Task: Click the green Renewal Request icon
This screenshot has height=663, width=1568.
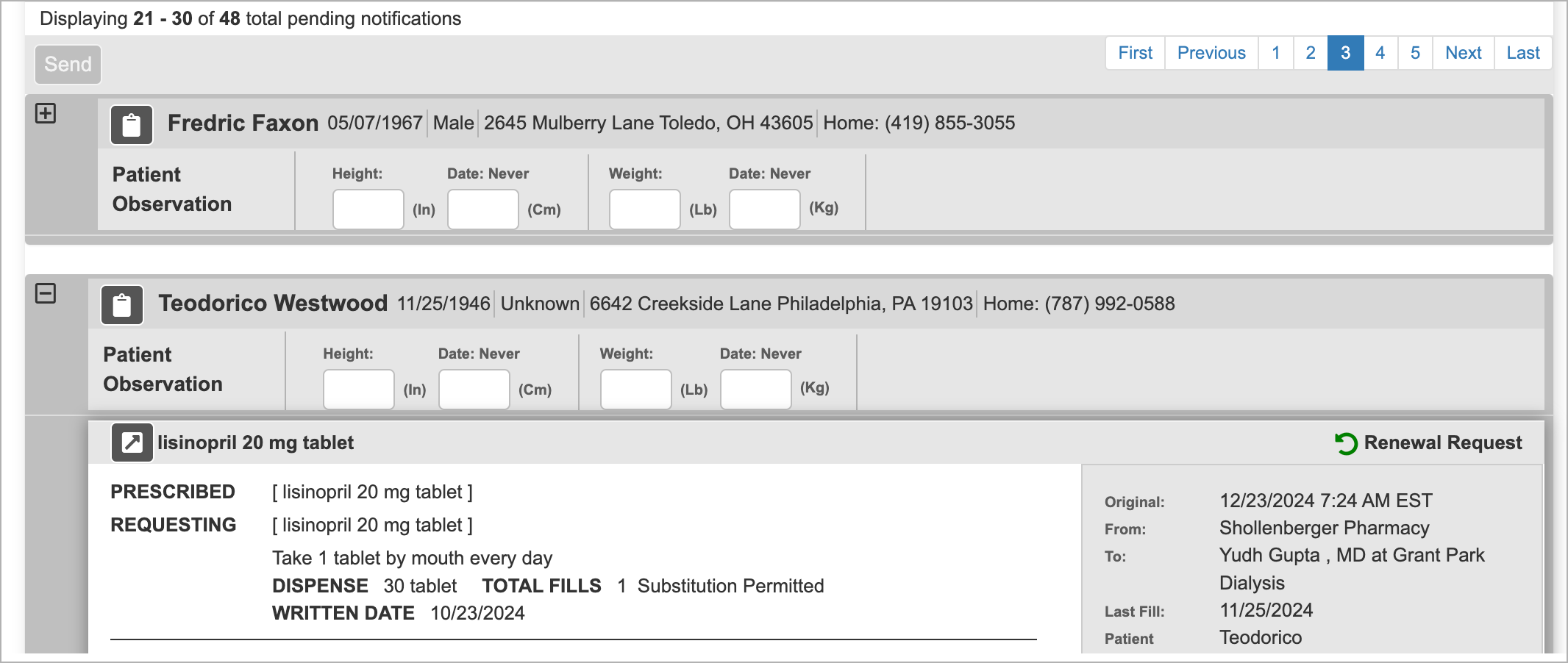Action: [x=1346, y=443]
